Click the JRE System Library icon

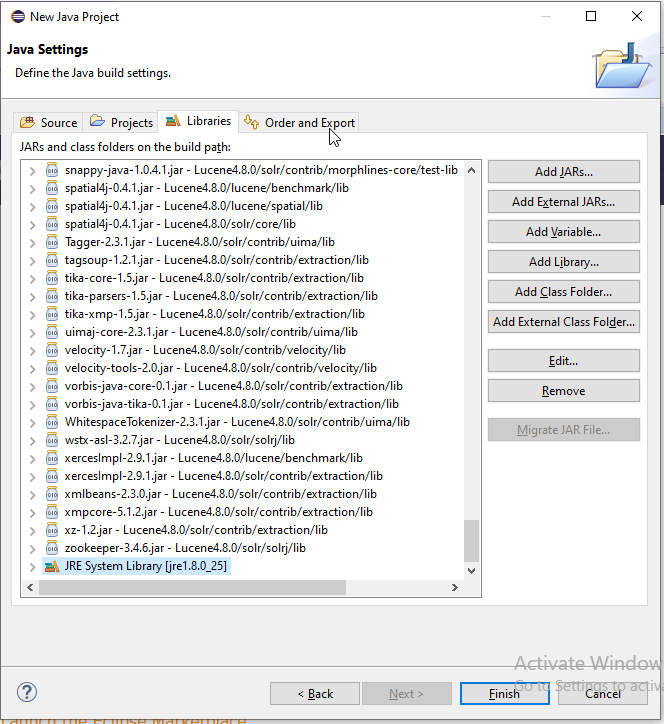(x=52, y=566)
